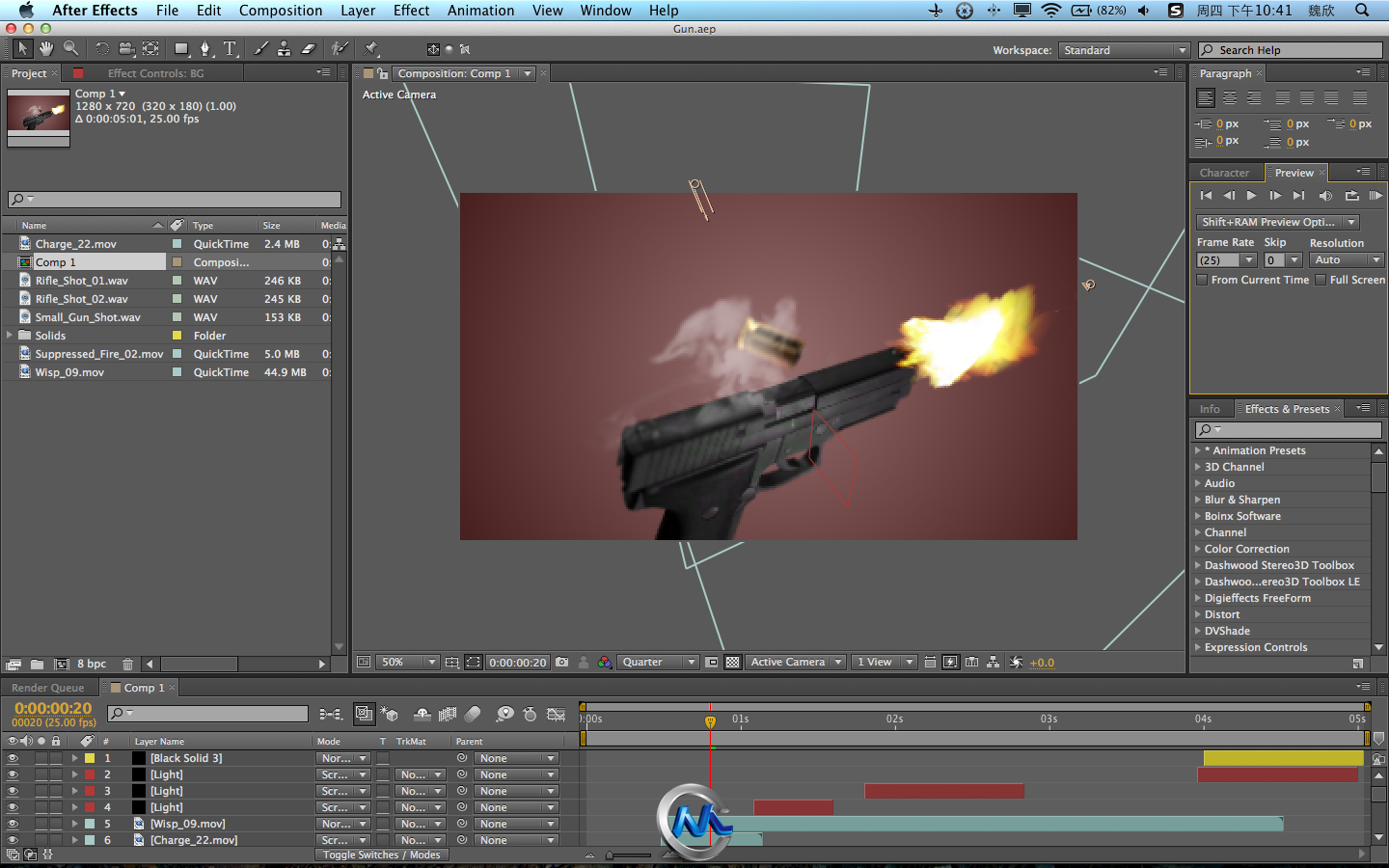Expand the Blur & Sharpen effects category
1389x868 pixels.
click(x=1198, y=500)
